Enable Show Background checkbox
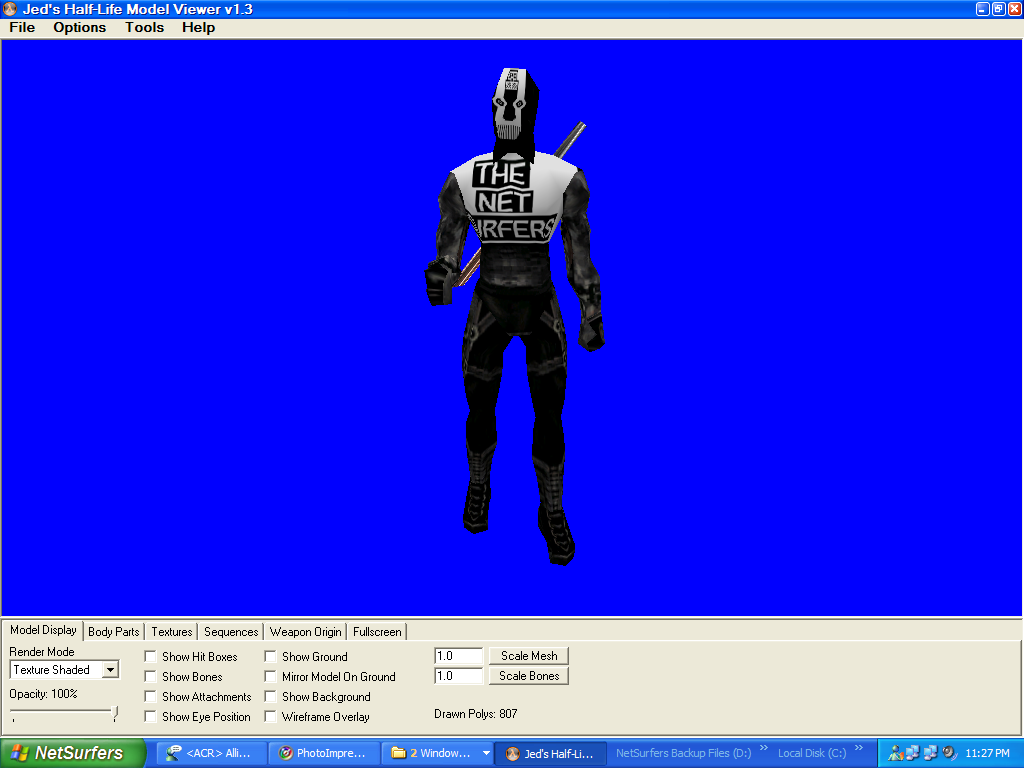The height and width of the screenshot is (768, 1024). 270,697
